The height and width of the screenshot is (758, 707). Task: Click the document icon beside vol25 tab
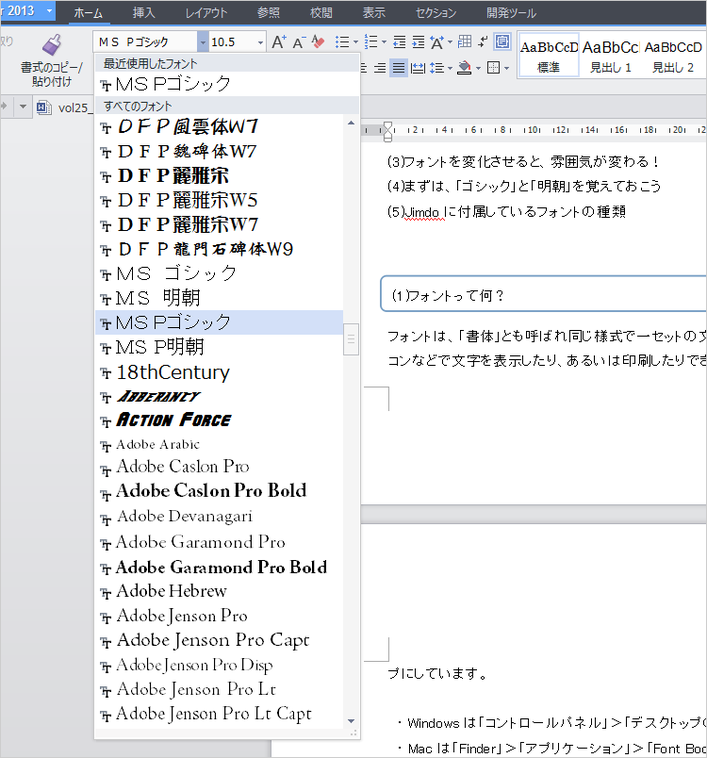point(44,107)
